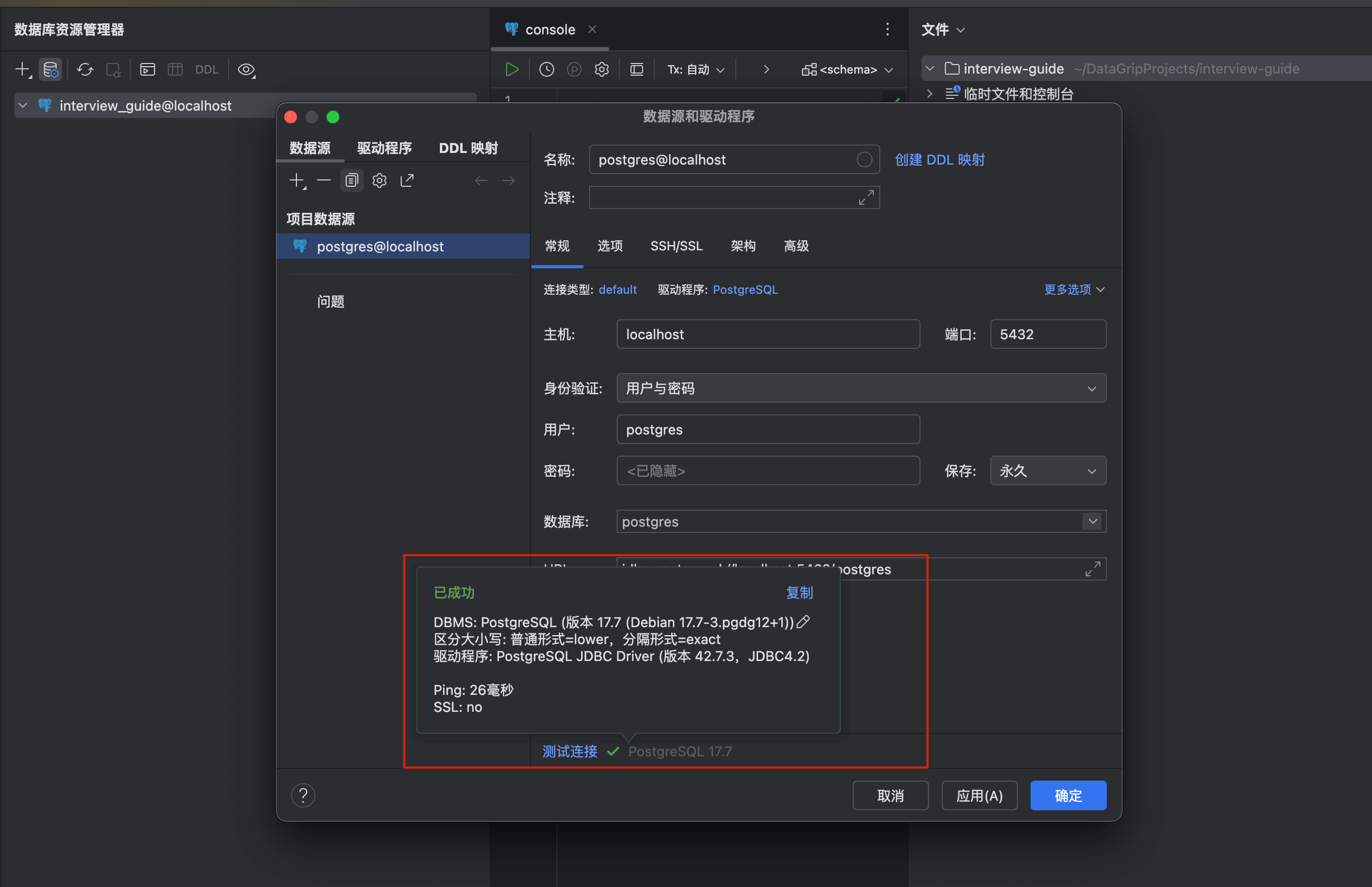Open the 数据库 postgres dropdown arrow

coord(1092,521)
